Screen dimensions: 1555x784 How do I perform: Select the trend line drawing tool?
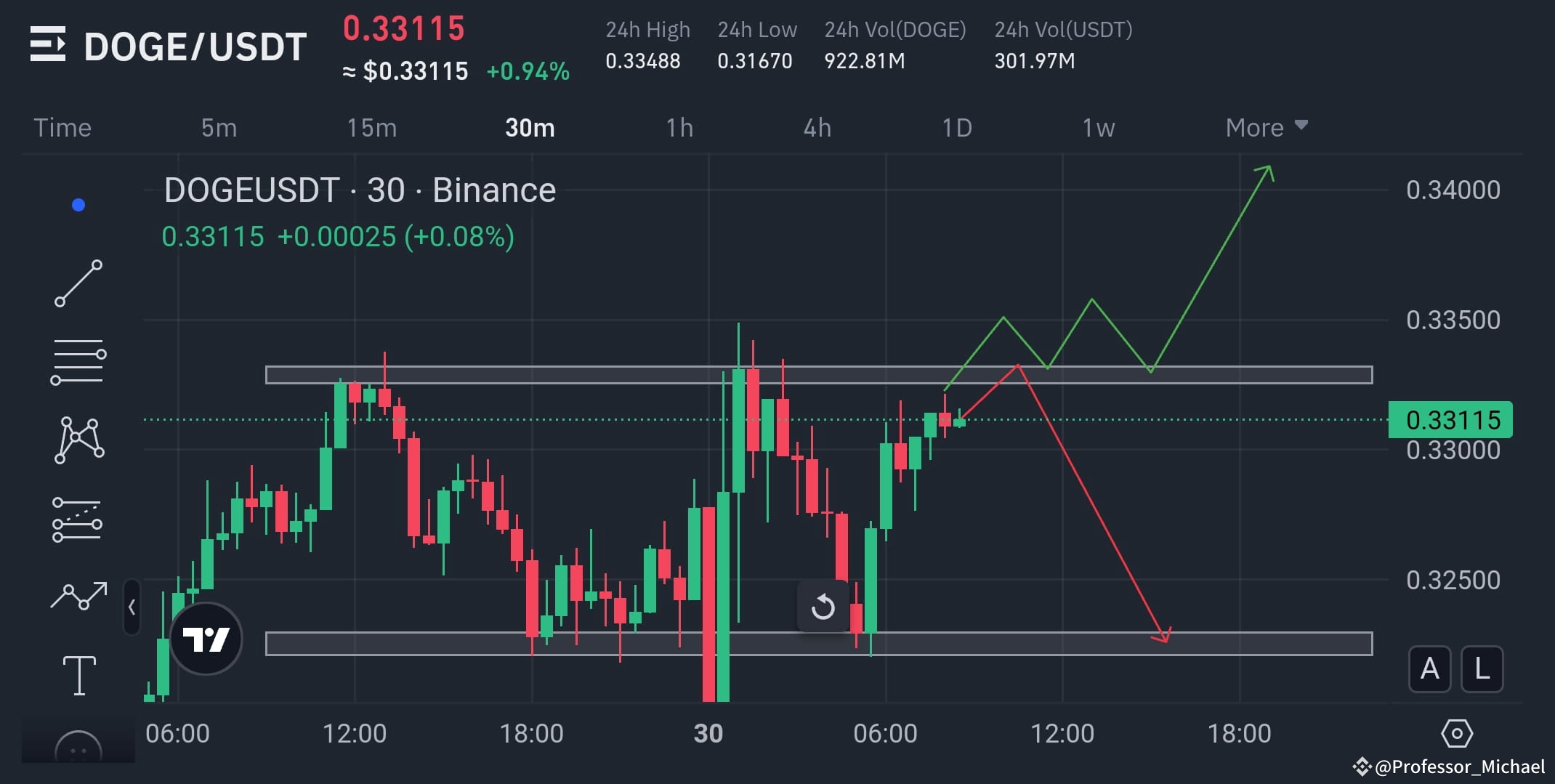[x=78, y=283]
